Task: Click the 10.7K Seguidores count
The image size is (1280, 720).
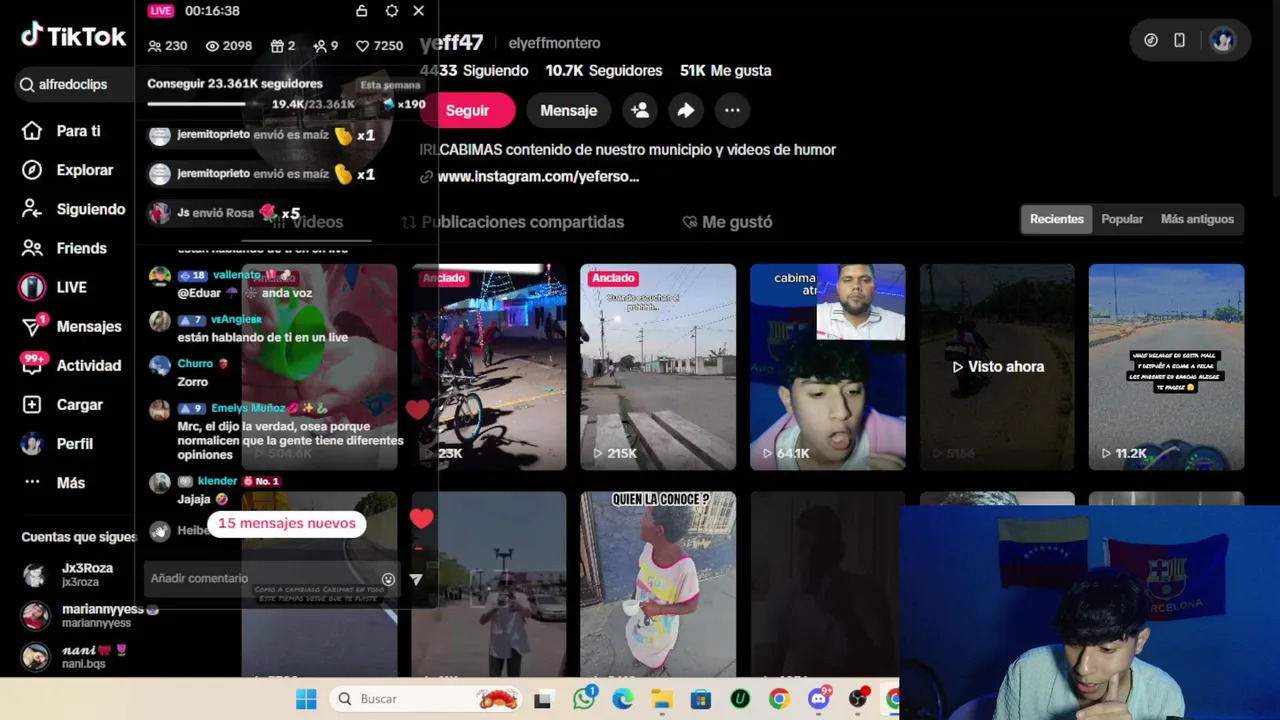Action: (604, 71)
